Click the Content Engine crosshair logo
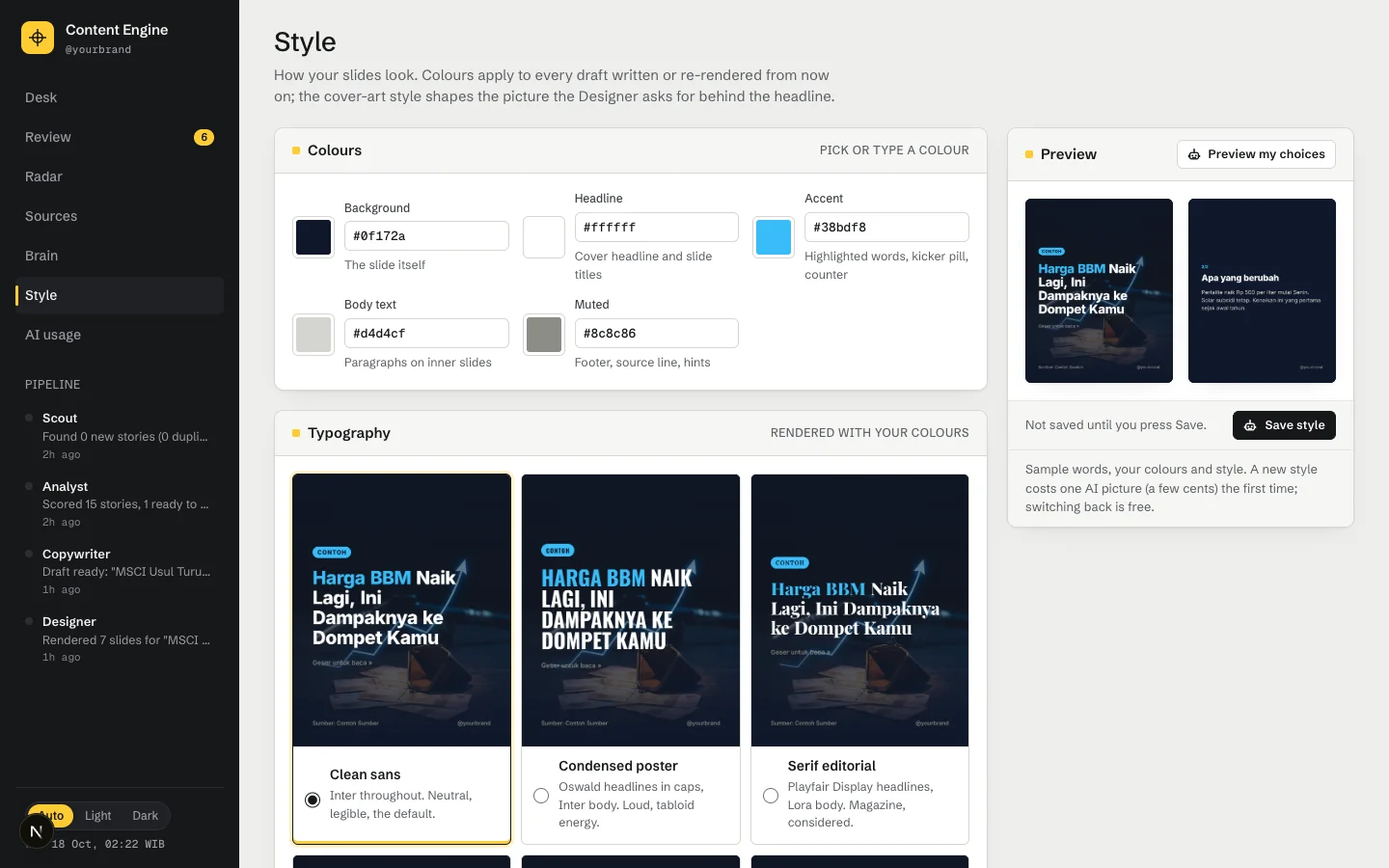 pos(38,38)
